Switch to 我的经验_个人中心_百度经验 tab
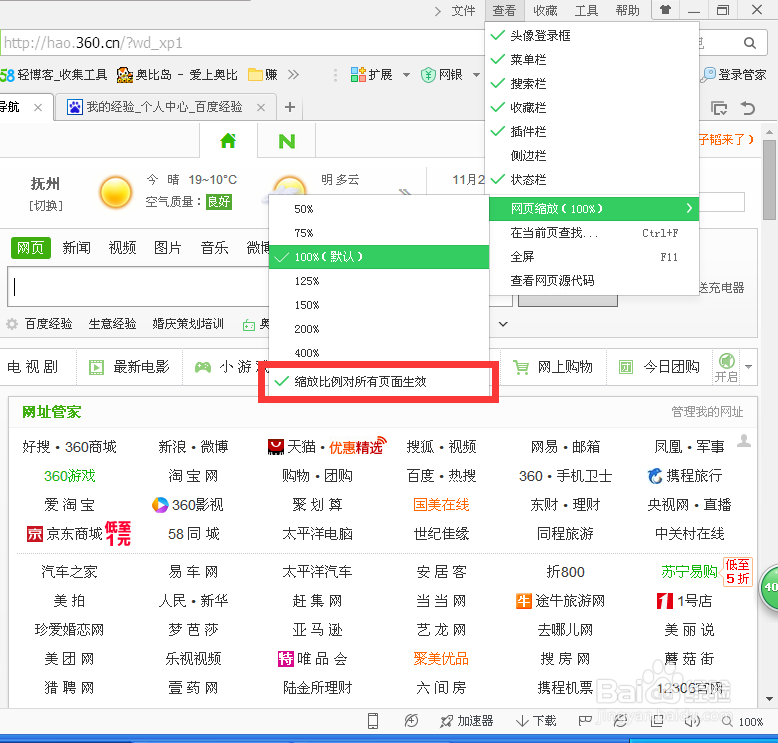The height and width of the screenshot is (743, 778). click(165, 107)
